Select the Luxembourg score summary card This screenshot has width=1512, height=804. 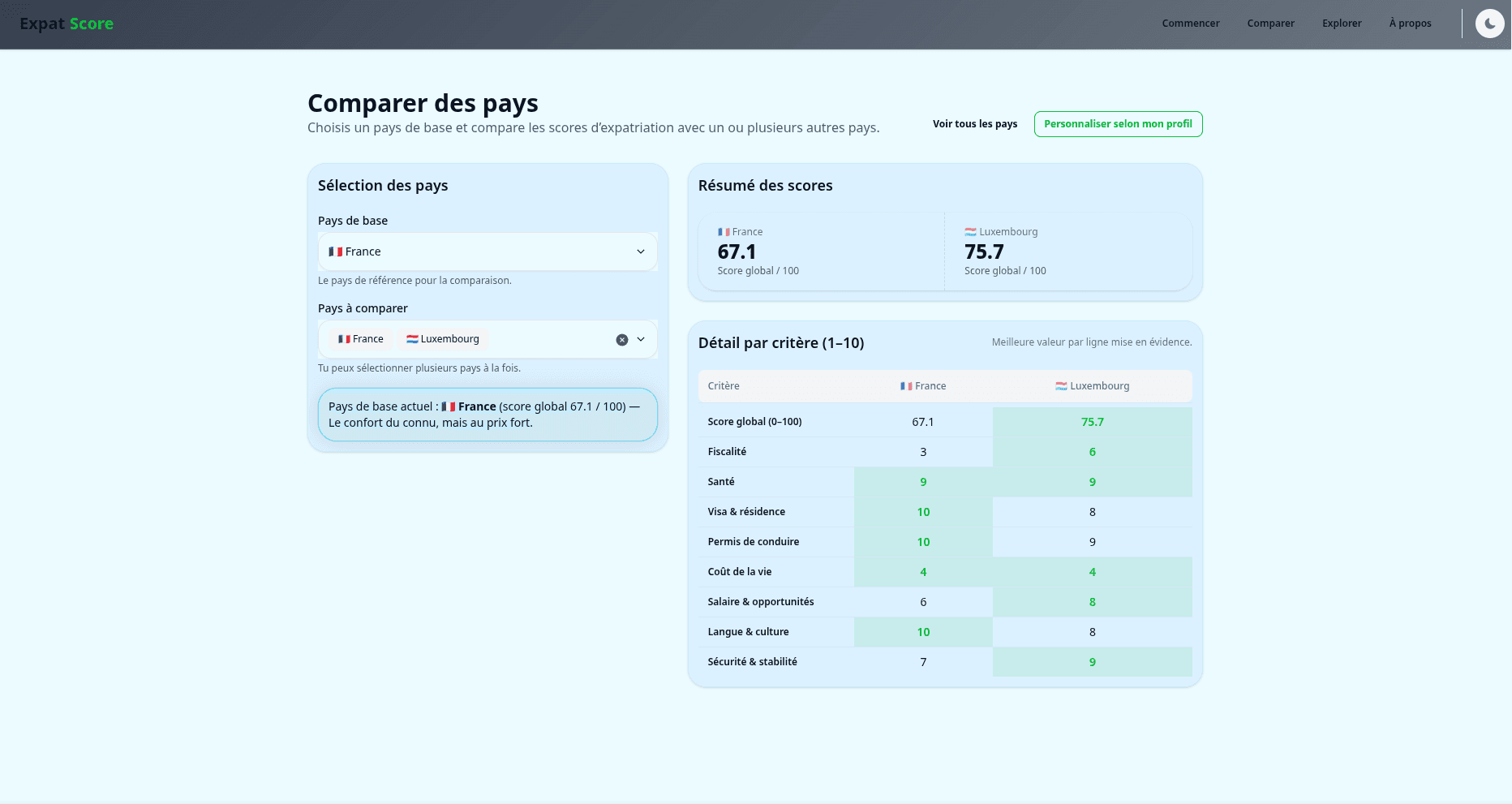click(1067, 252)
